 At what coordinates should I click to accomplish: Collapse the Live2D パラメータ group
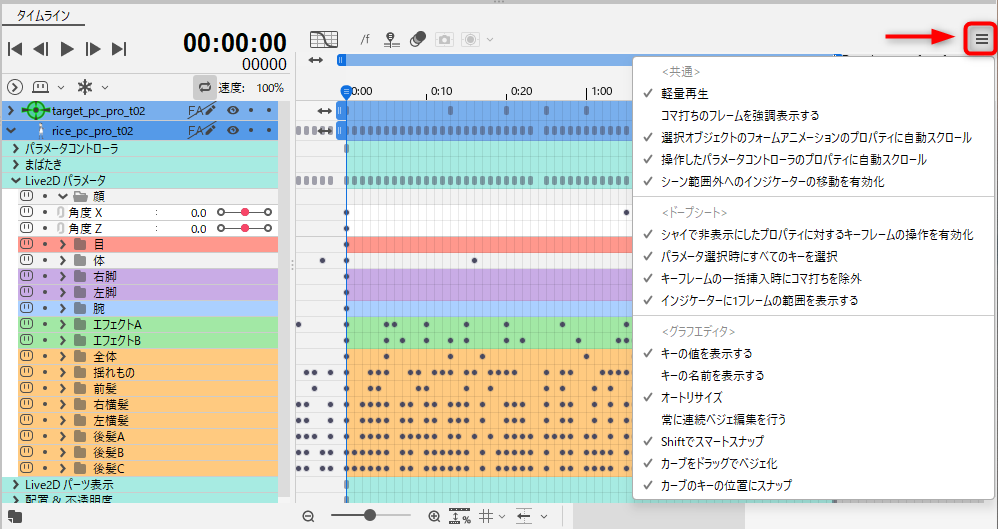(16, 181)
